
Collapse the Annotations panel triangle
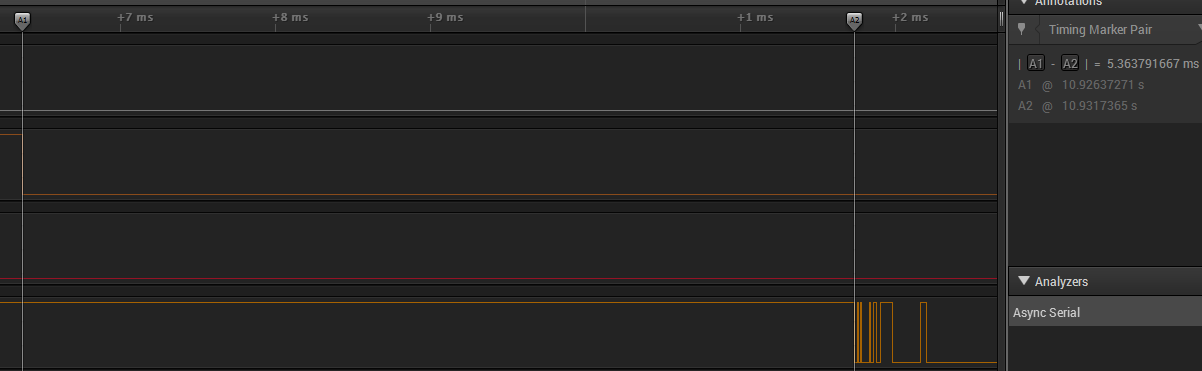[x=1023, y=3]
